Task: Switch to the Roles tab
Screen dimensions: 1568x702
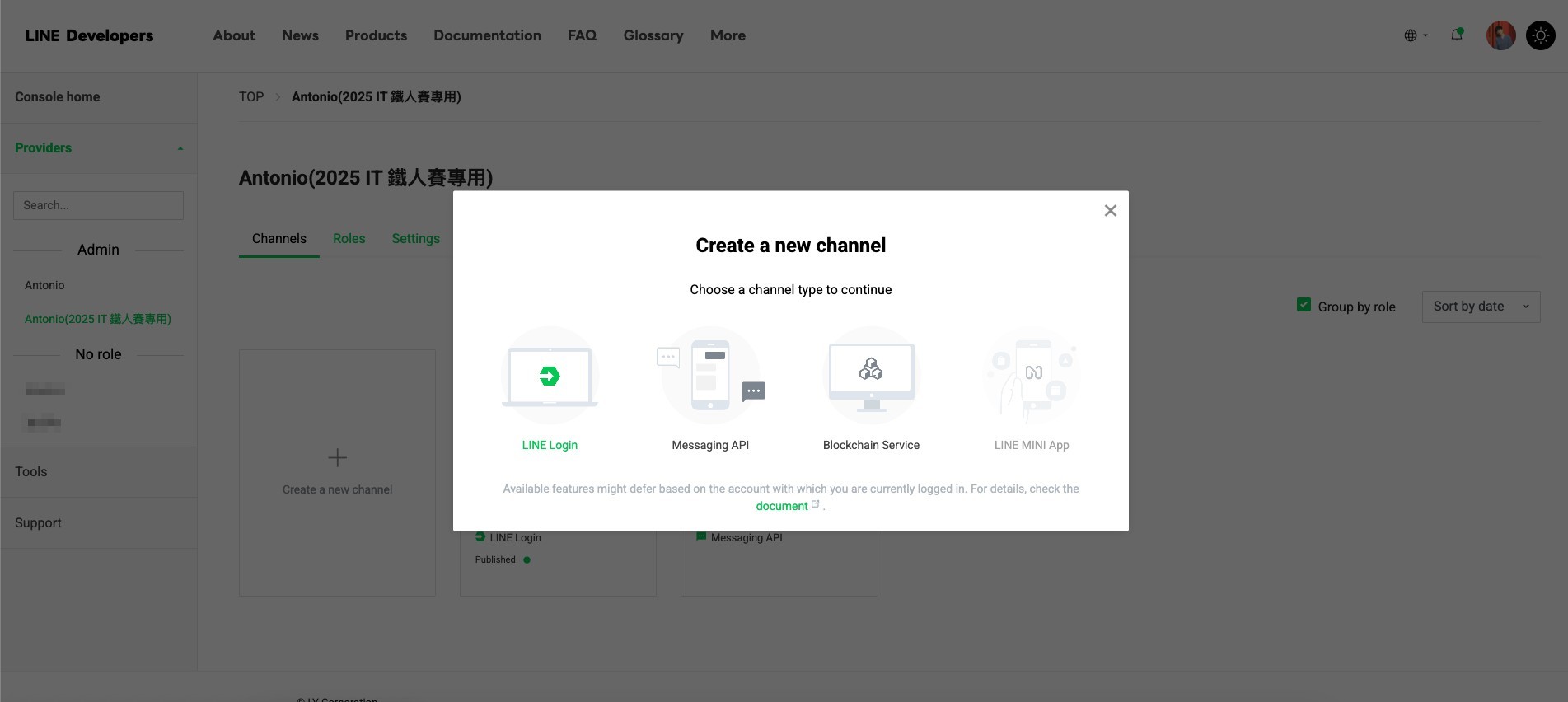Action: click(x=349, y=239)
